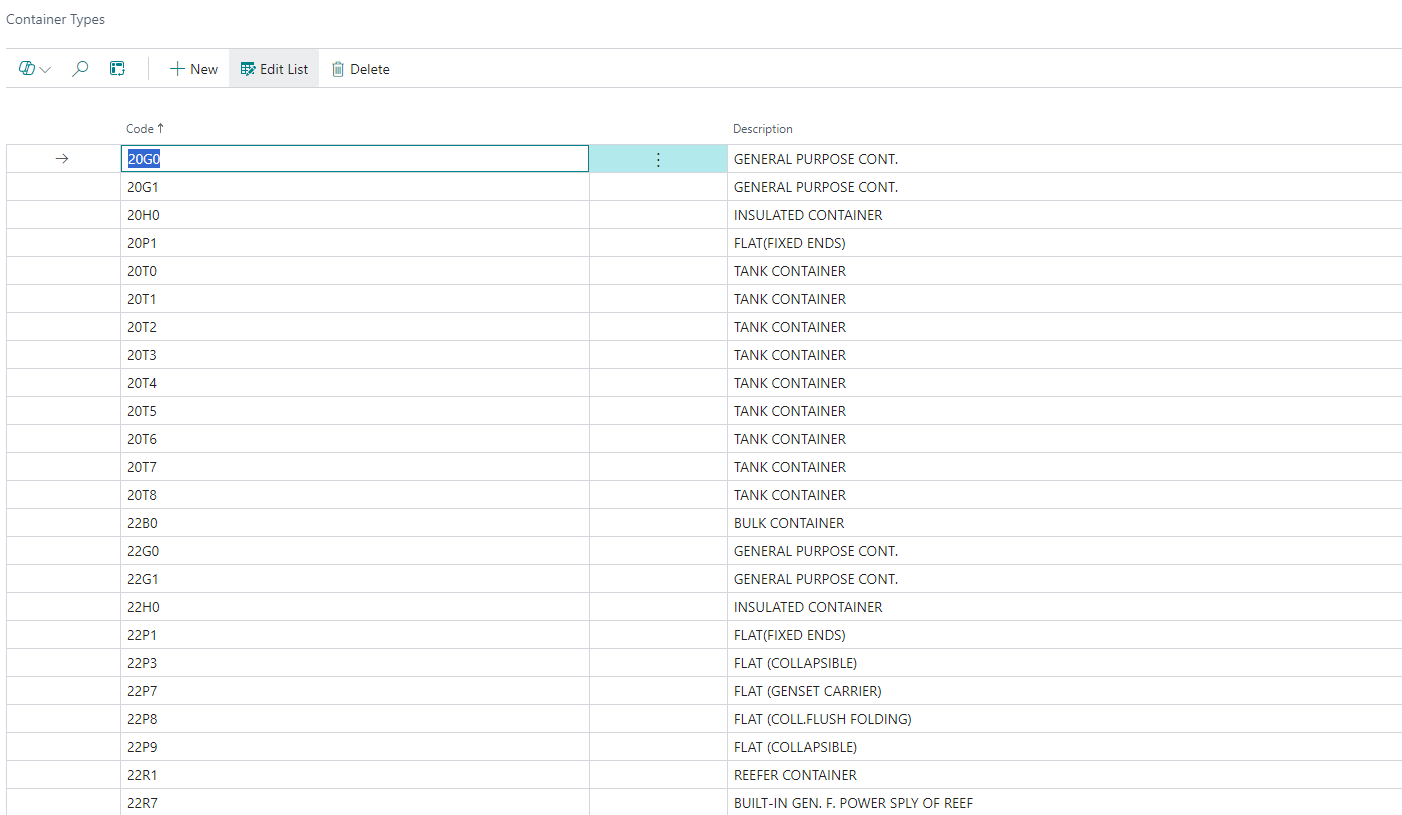The height and width of the screenshot is (815, 1402).
Task: Open the search magnifier icon
Action: point(80,68)
